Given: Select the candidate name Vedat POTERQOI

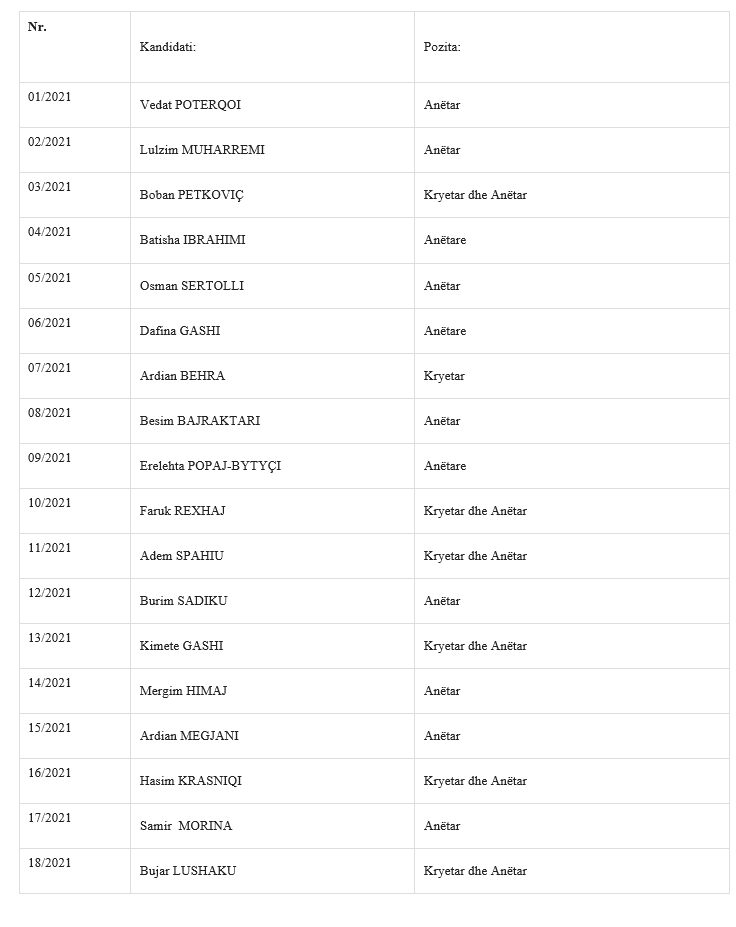Looking at the screenshot, I should (190, 105).
